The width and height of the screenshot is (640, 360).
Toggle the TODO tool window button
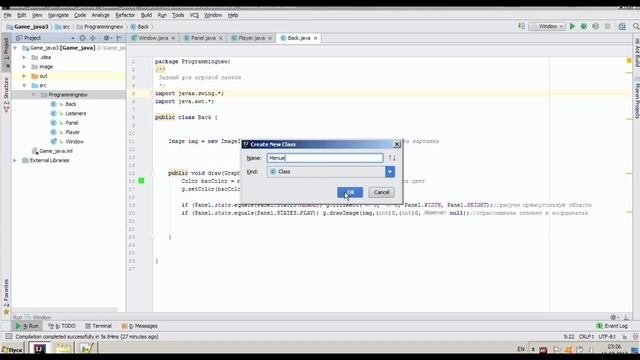pyautogui.click(x=62, y=326)
